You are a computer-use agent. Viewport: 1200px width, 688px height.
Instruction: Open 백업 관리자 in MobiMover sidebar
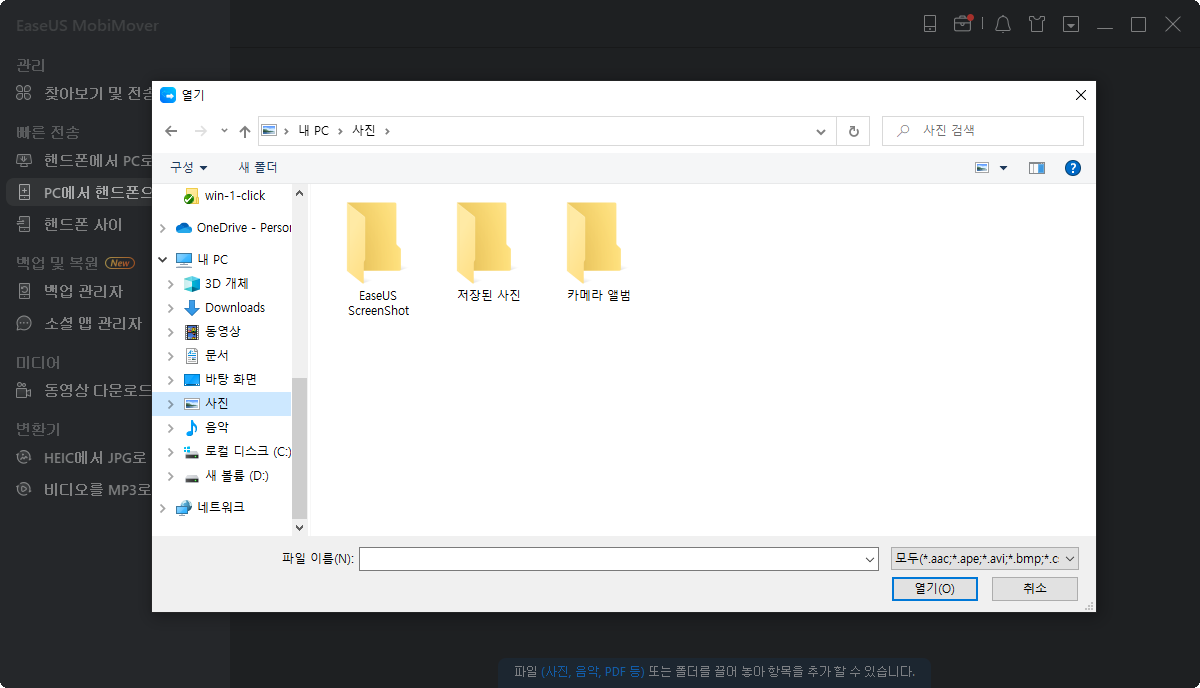(69, 291)
